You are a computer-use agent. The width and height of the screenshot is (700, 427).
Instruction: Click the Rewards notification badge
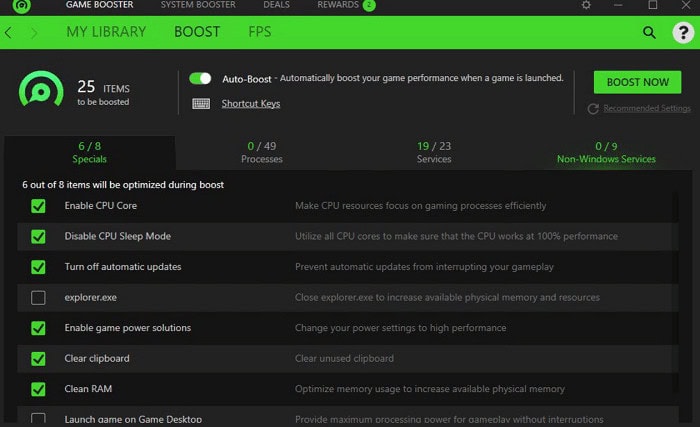tap(369, 5)
